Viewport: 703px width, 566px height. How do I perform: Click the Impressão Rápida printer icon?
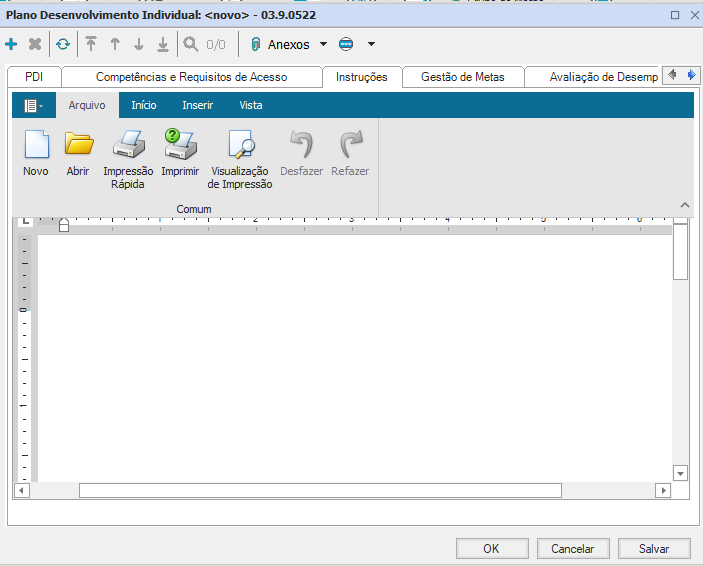point(128,146)
